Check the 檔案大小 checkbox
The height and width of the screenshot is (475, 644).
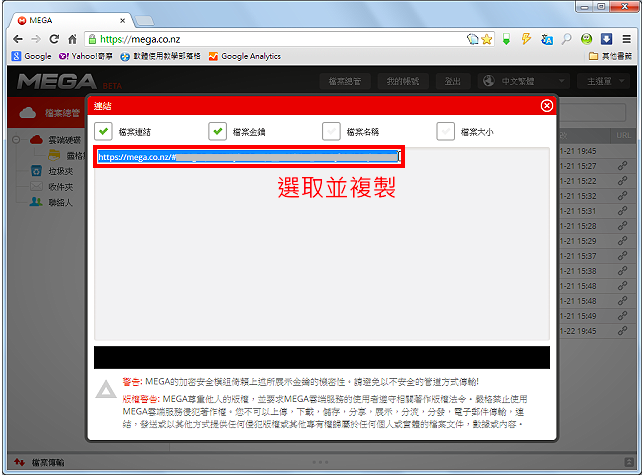click(x=446, y=131)
